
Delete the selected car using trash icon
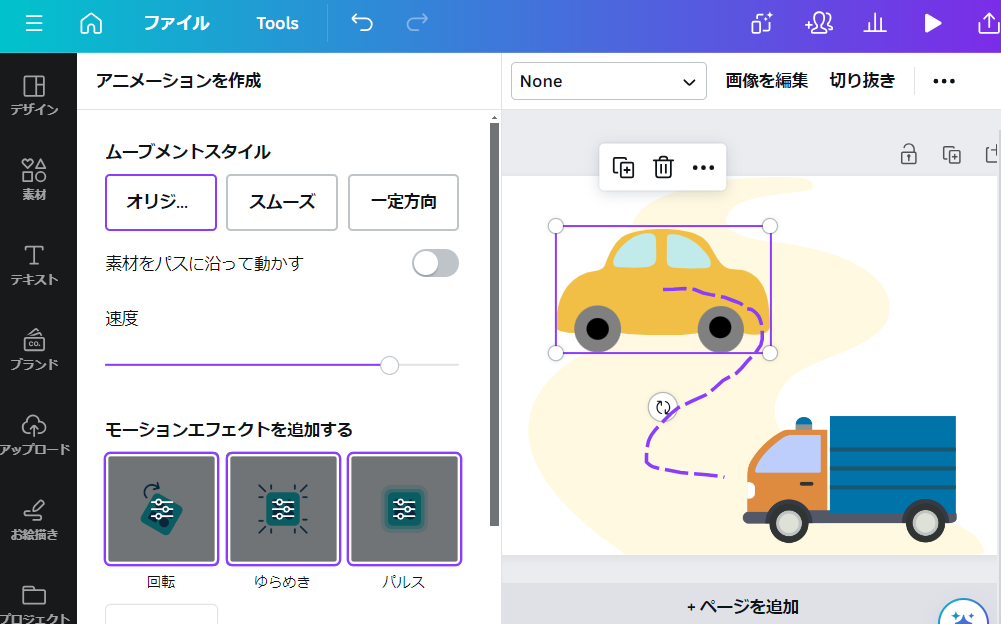click(663, 167)
